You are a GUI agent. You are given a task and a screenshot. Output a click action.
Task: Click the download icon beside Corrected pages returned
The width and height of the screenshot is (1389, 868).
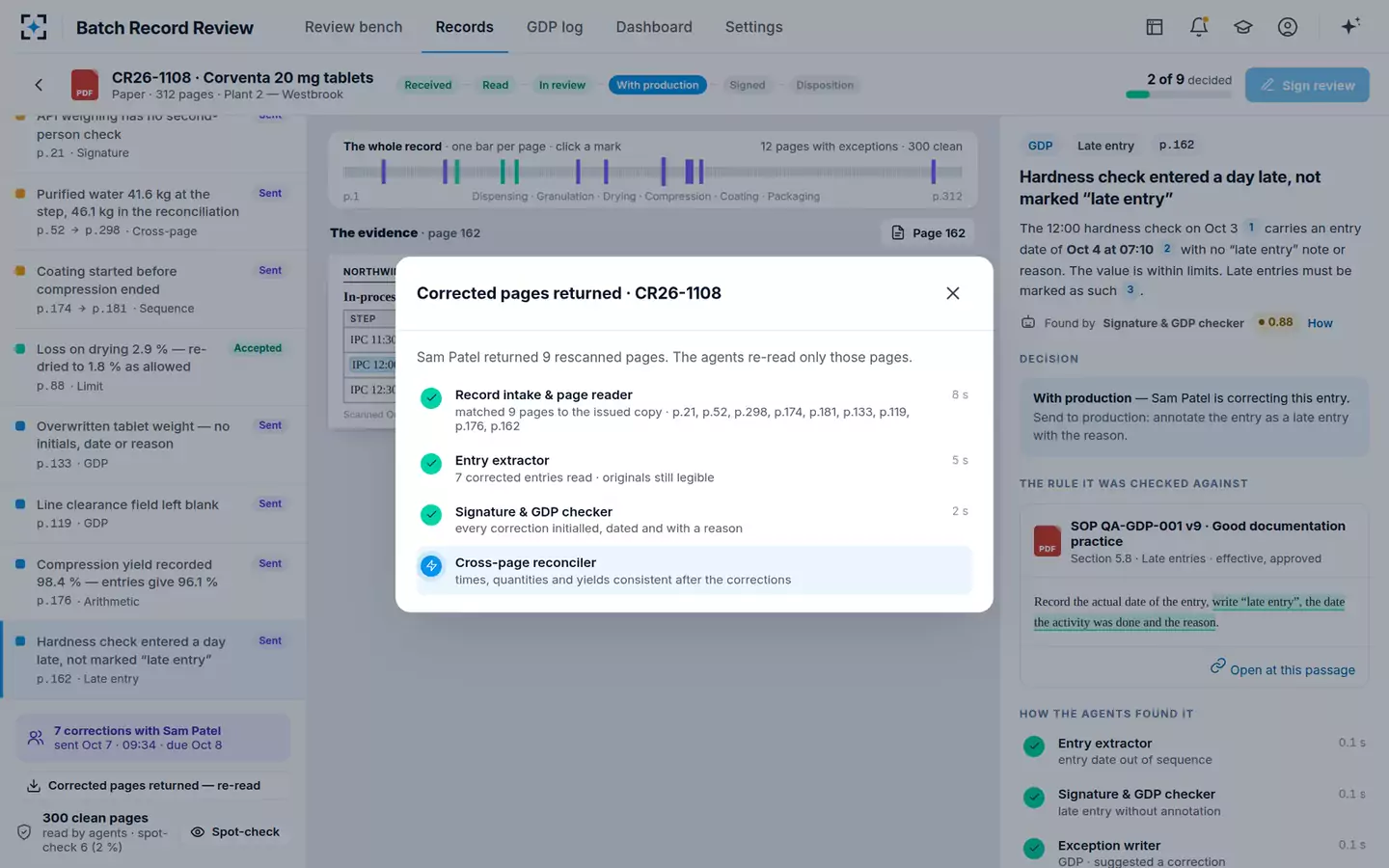click(34, 786)
